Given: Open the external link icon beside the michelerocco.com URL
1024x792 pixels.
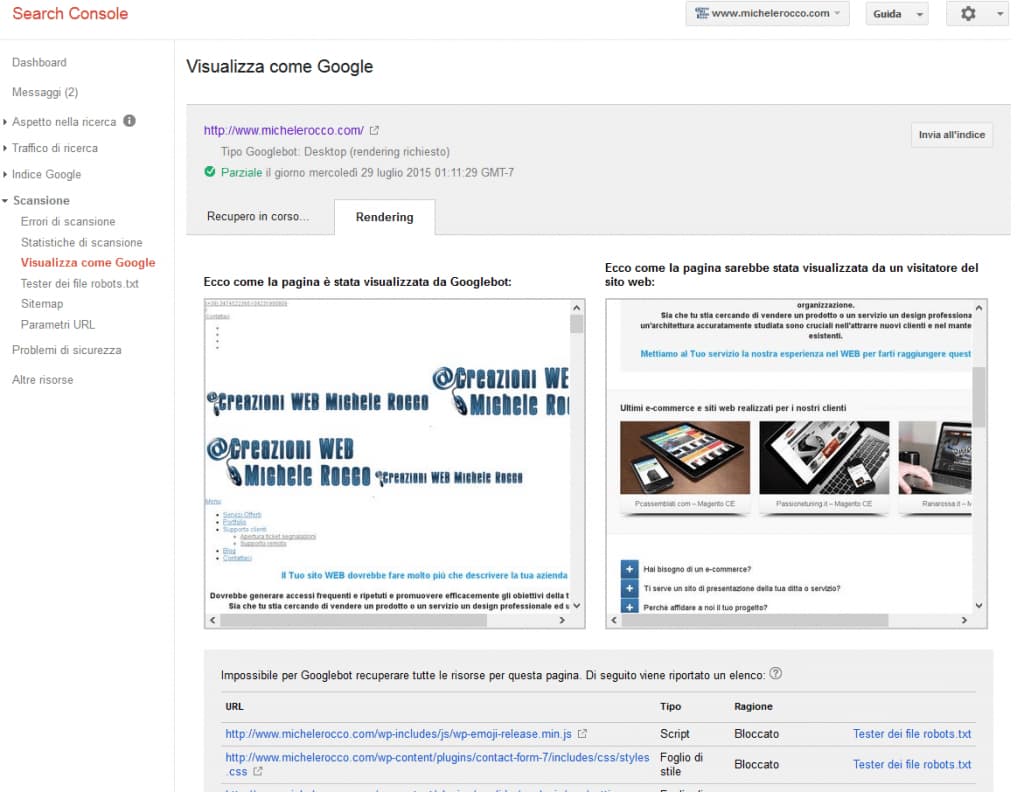Looking at the screenshot, I should click(x=374, y=131).
